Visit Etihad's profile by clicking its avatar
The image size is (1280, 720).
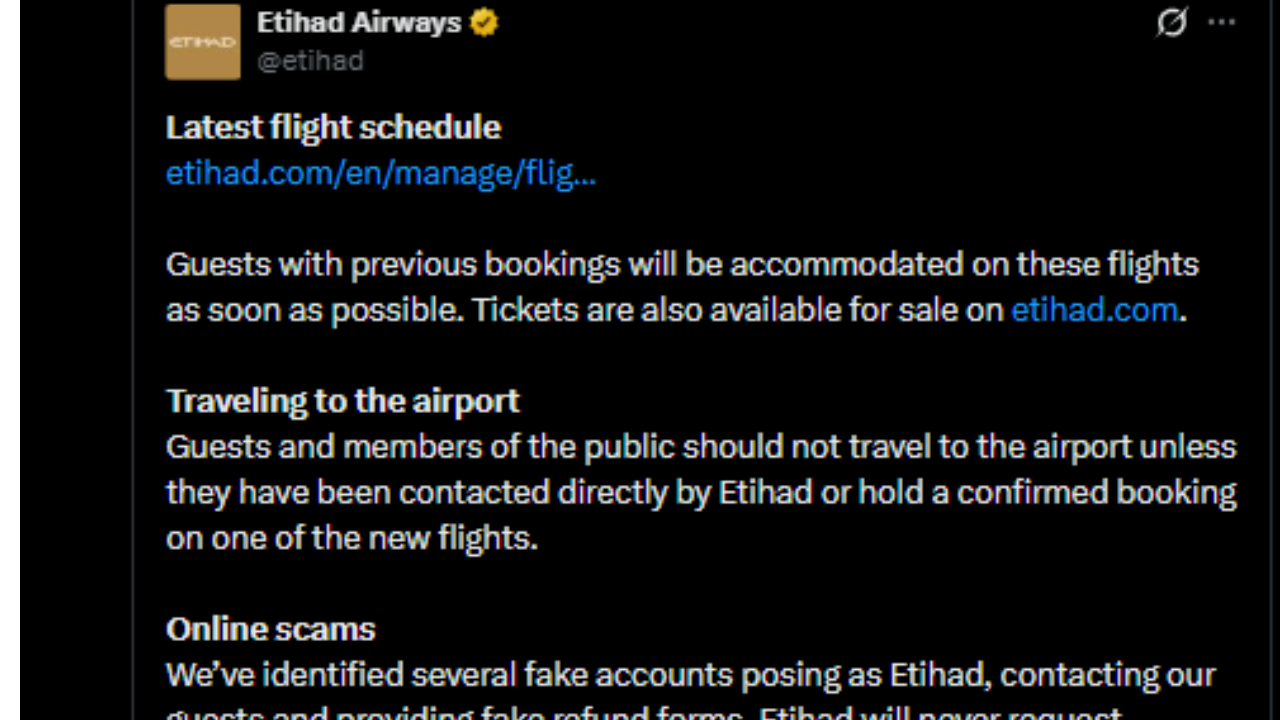[x=202, y=41]
